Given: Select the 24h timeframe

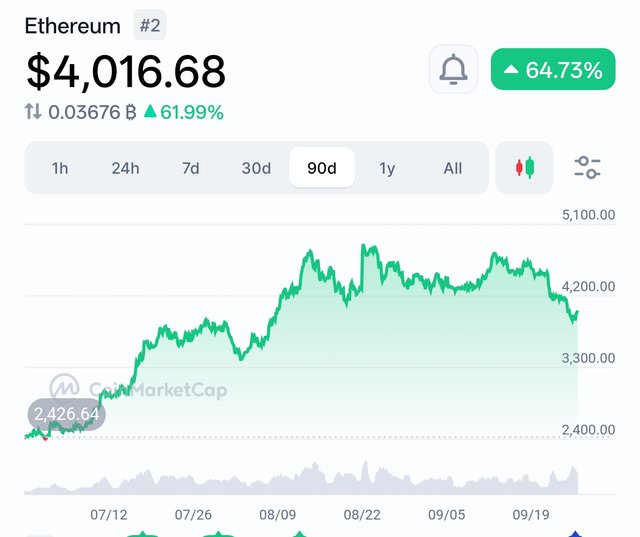Looking at the screenshot, I should 125,168.
